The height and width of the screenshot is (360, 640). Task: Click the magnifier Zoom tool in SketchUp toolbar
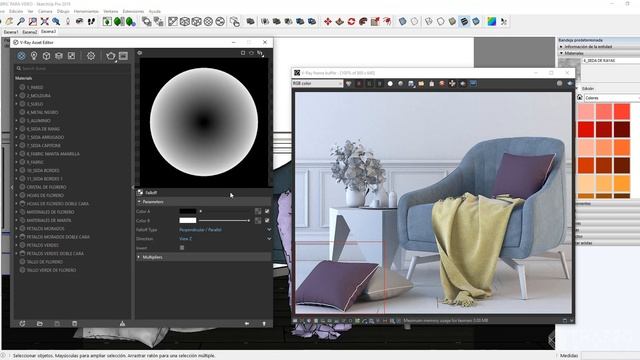(20, 22)
